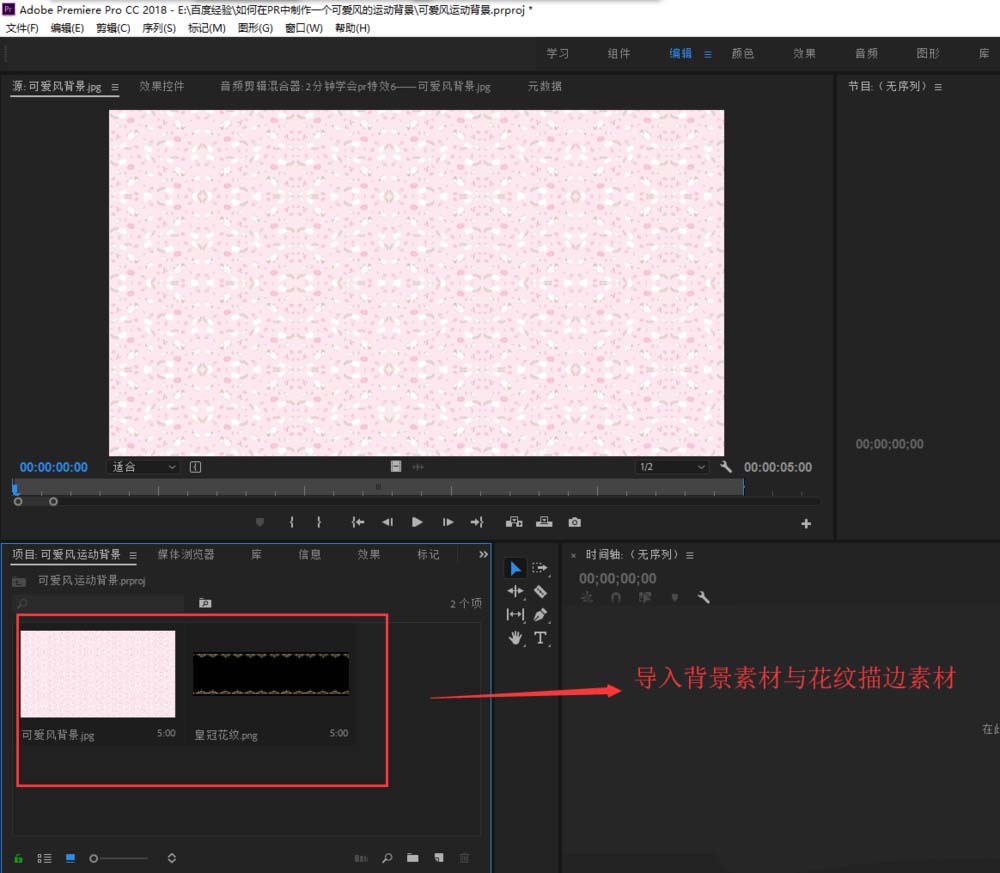This screenshot has width=1000, height=873.
Task: Step back one frame in source monitor
Action: click(387, 522)
